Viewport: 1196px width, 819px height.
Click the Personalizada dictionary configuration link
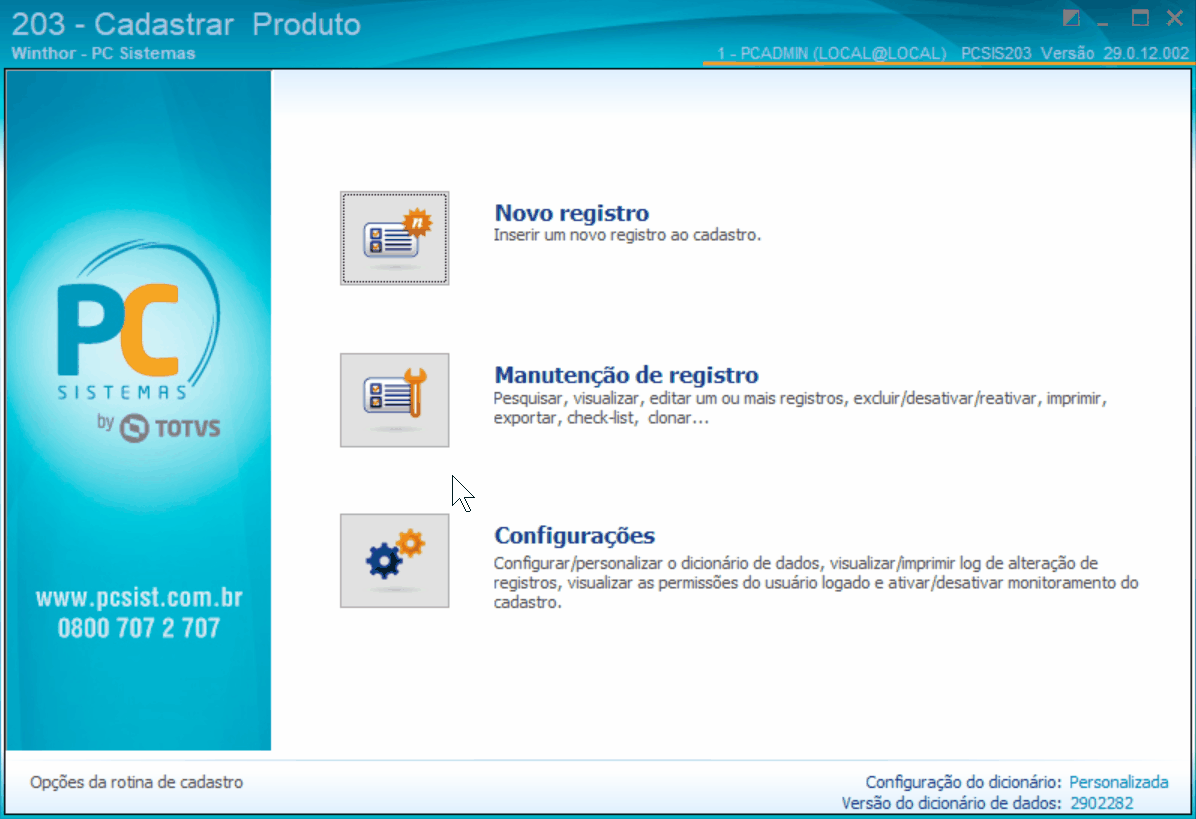(x=1118, y=782)
